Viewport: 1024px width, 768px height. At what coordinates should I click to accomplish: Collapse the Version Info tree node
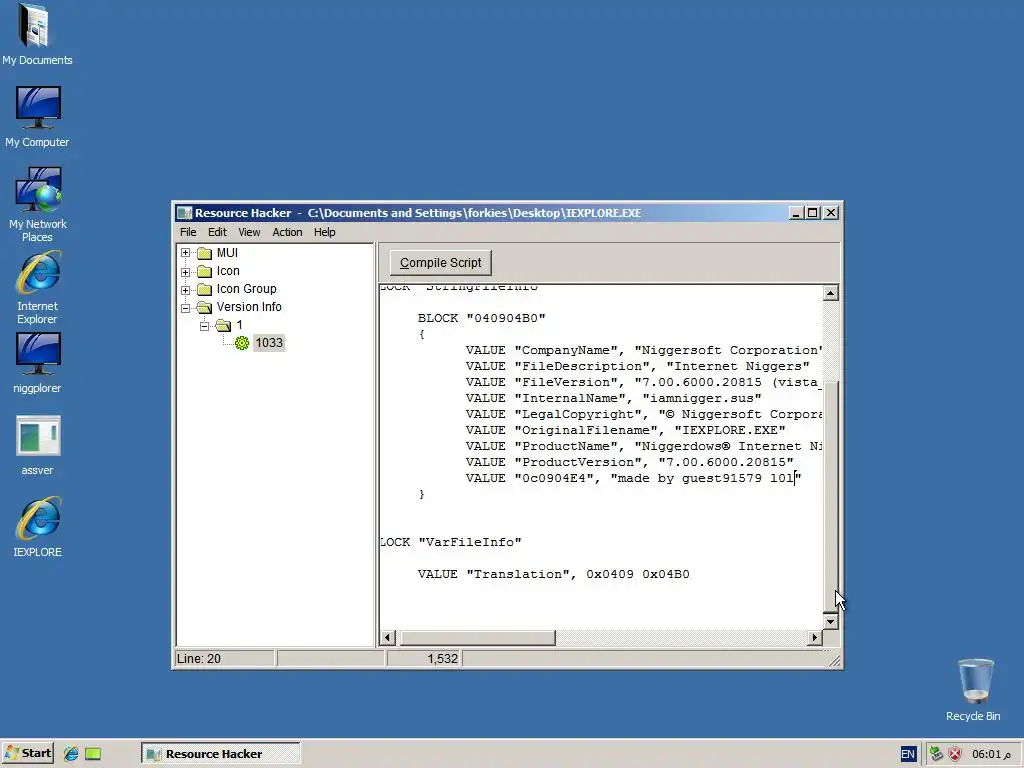point(185,307)
